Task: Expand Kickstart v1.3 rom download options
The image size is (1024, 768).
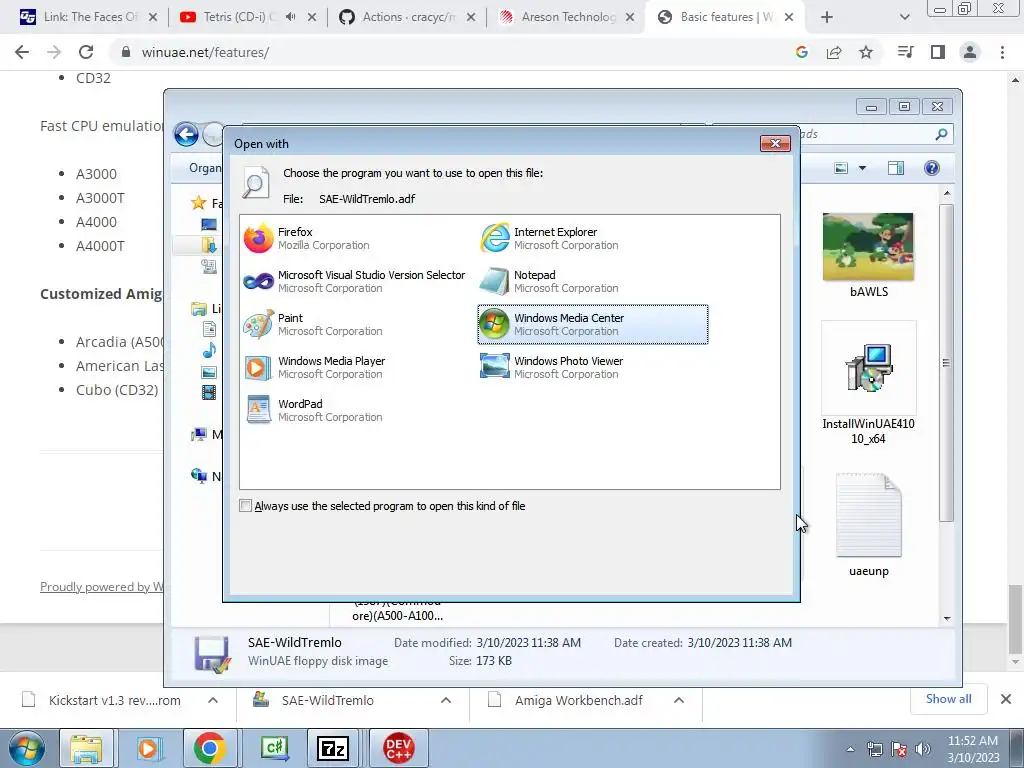Action: (x=213, y=700)
